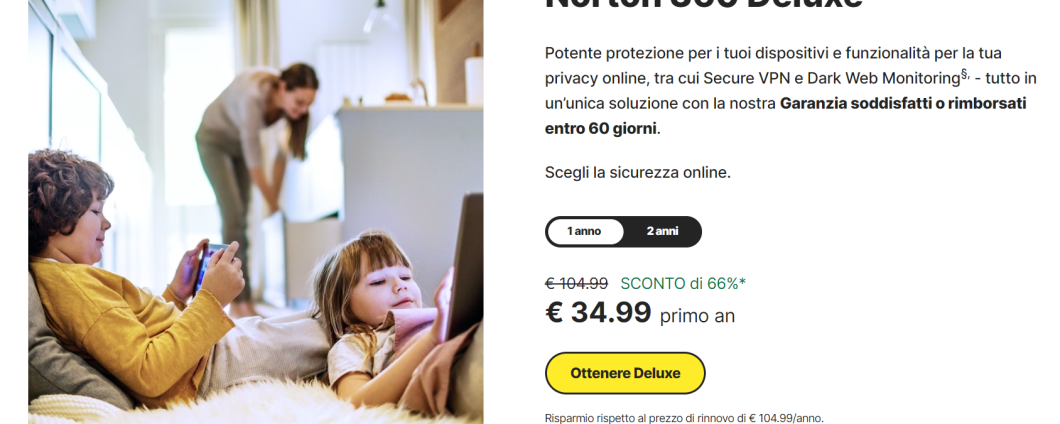Click the € 34.99 price
The width and height of the screenshot is (1060, 424).
pyautogui.click(x=598, y=313)
